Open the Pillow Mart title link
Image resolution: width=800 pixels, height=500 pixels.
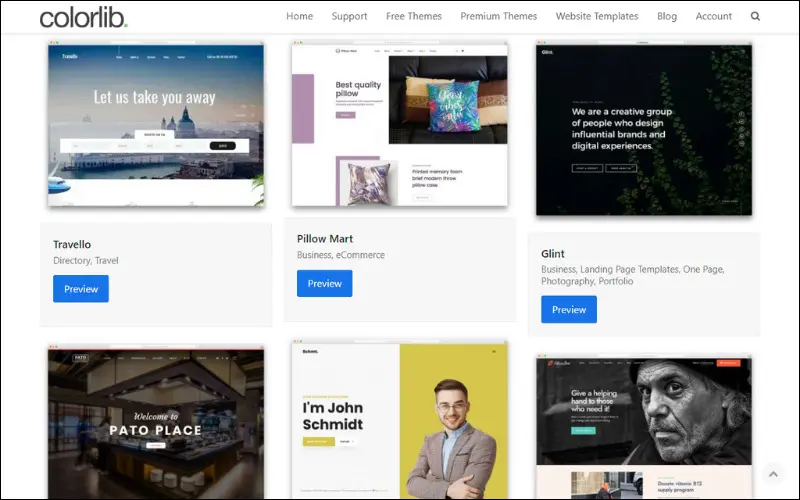click(x=325, y=239)
